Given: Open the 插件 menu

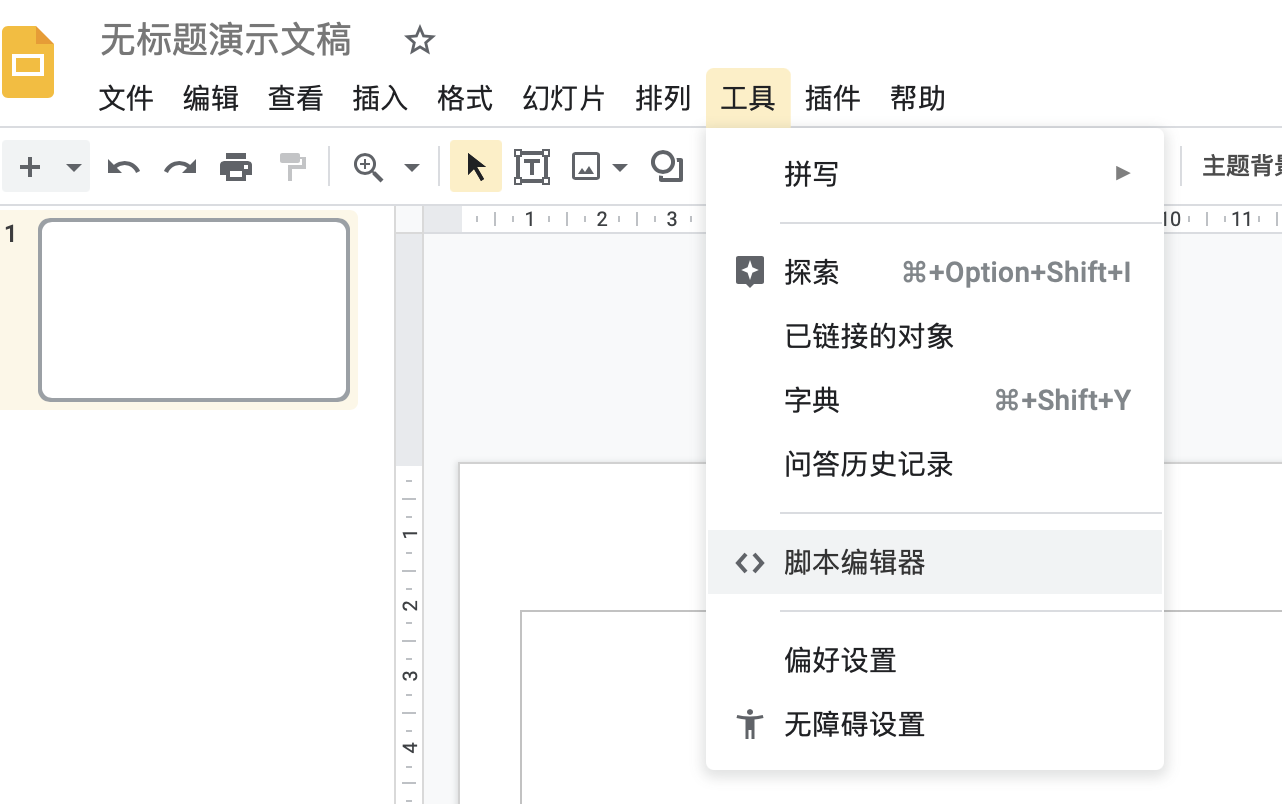Looking at the screenshot, I should [832, 98].
